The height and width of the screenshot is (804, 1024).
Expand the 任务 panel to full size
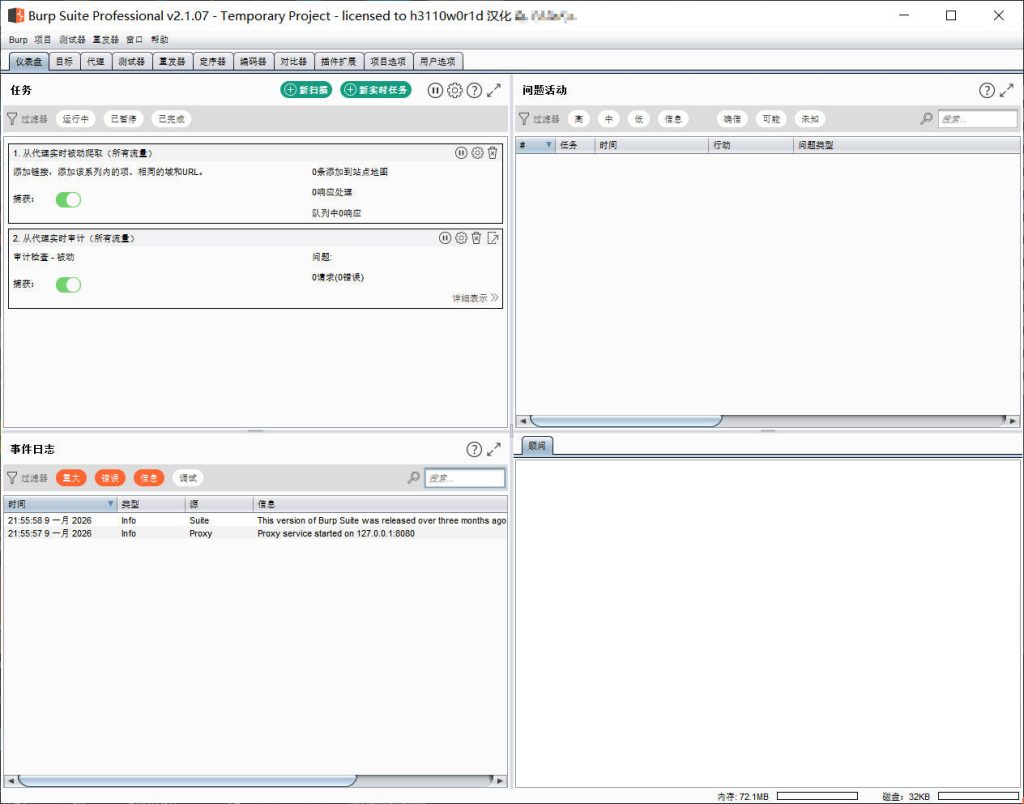click(x=494, y=90)
